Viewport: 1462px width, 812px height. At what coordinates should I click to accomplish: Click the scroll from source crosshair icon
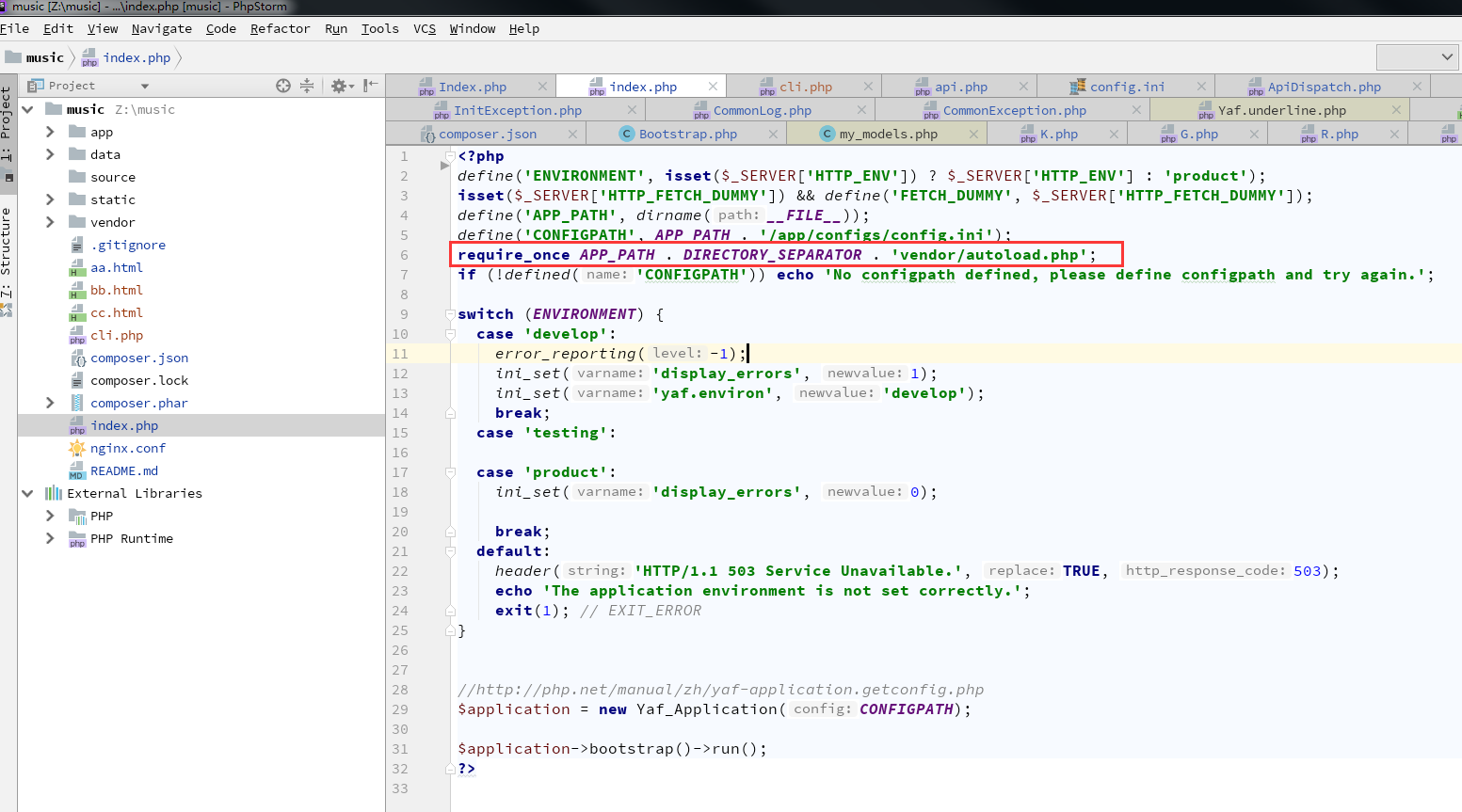tap(283, 86)
